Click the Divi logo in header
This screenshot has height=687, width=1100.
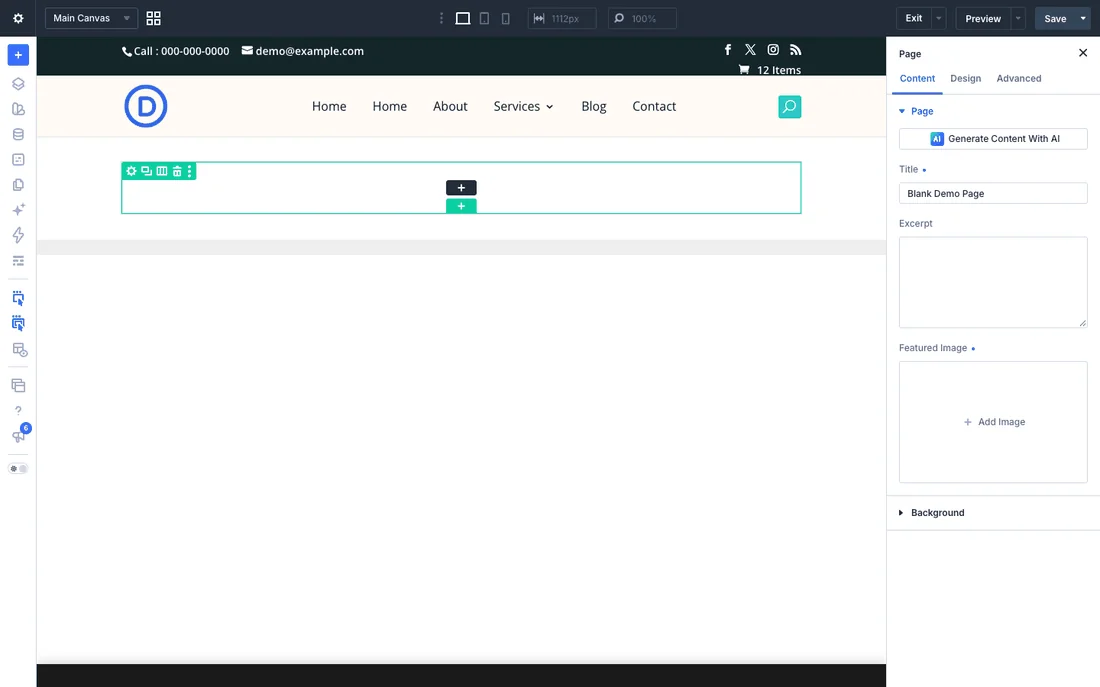pos(146,106)
